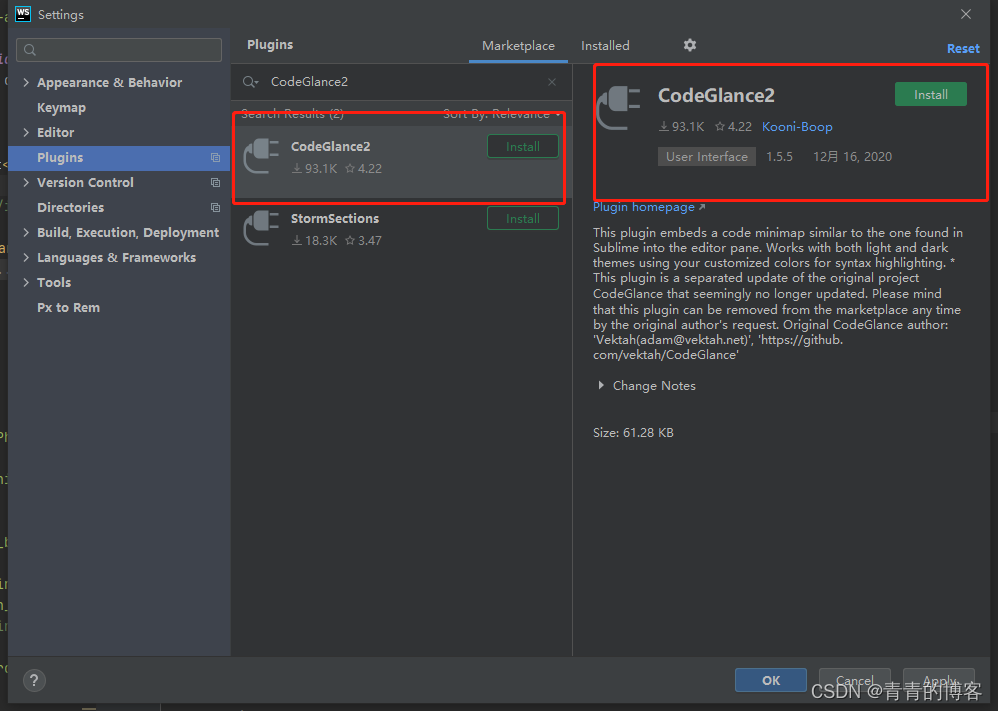Expand the Version Control node
Image resolution: width=998 pixels, height=711 pixels.
[x=26, y=183]
